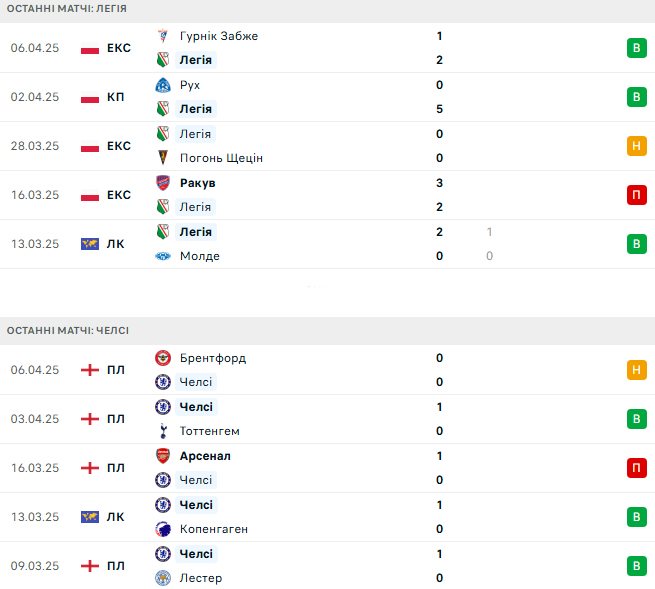Click the Pogoń Szczecin crest icon

pyautogui.click(x=163, y=158)
